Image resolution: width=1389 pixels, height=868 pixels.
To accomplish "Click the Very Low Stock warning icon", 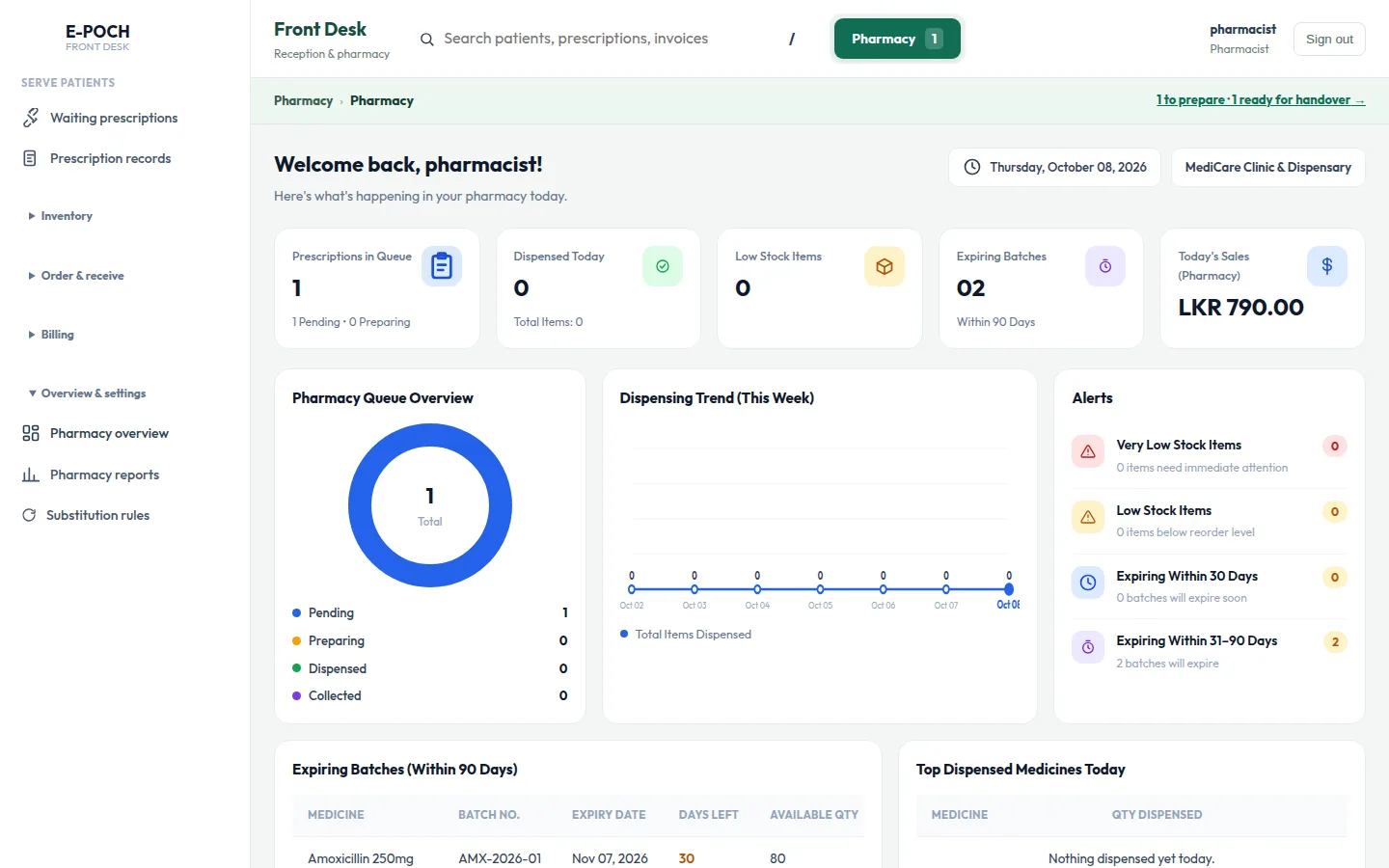I will coord(1088,451).
